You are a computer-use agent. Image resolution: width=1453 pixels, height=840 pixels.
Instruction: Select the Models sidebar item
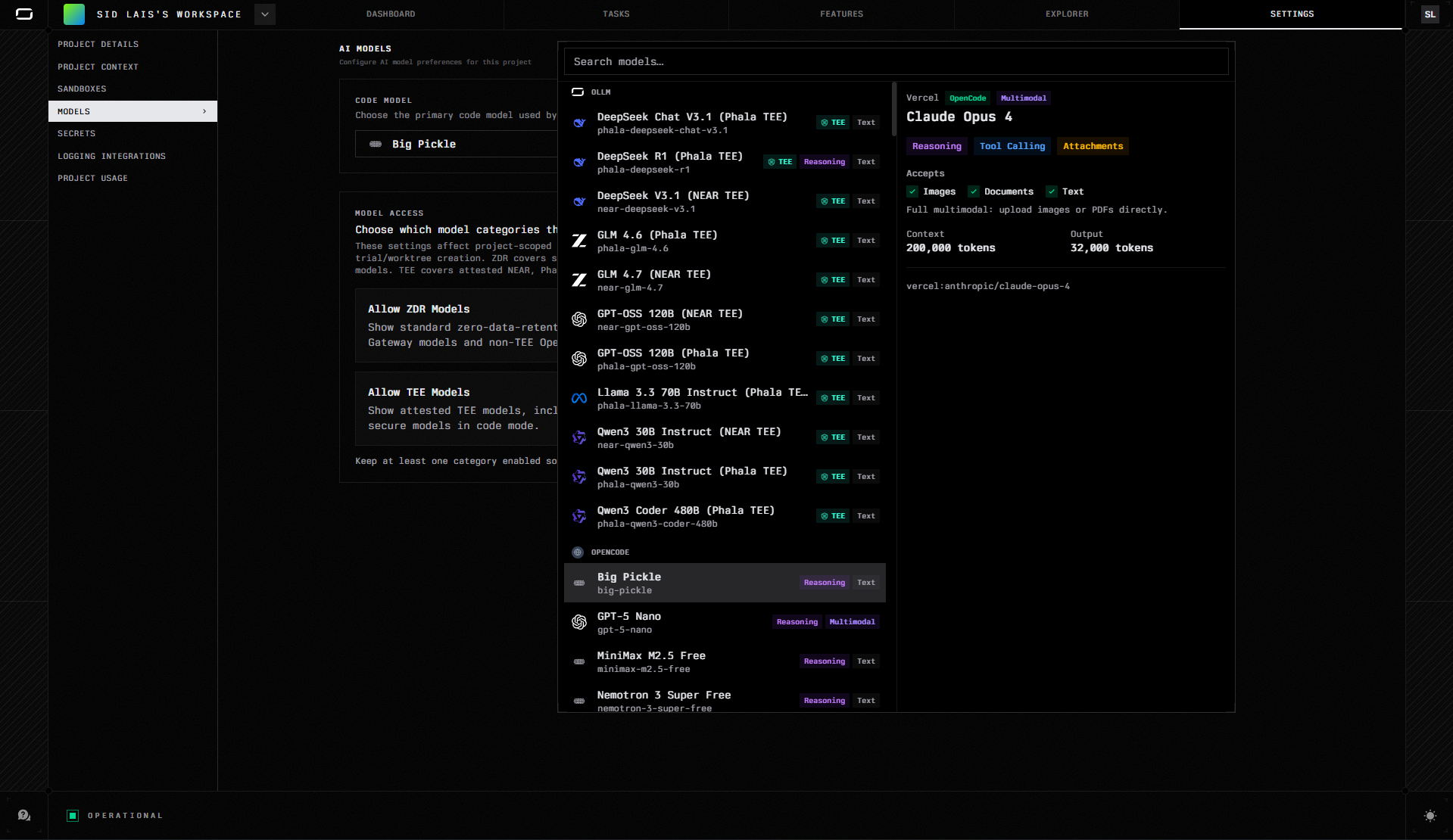point(133,111)
